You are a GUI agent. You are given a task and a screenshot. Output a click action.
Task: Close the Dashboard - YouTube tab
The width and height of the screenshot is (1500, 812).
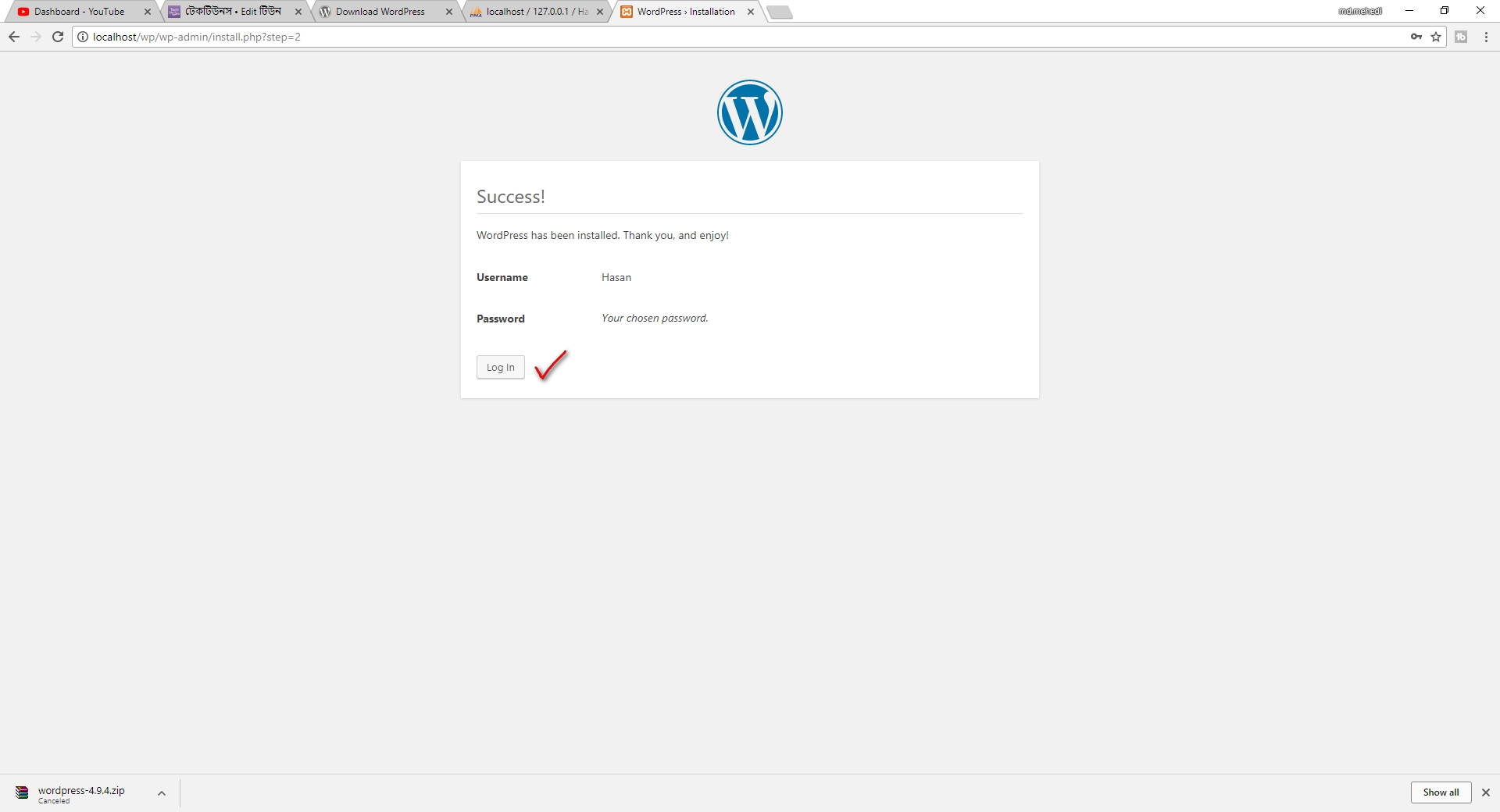[147, 12]
